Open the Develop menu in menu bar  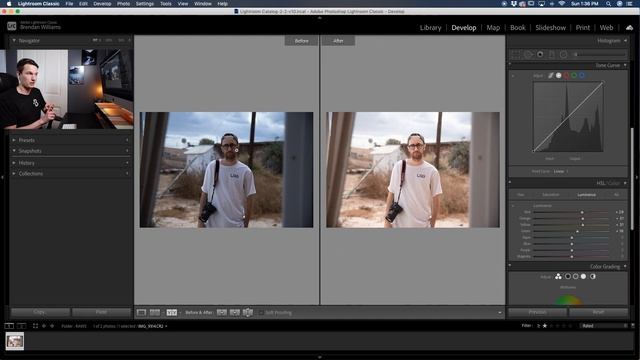(x=102, y=4)
